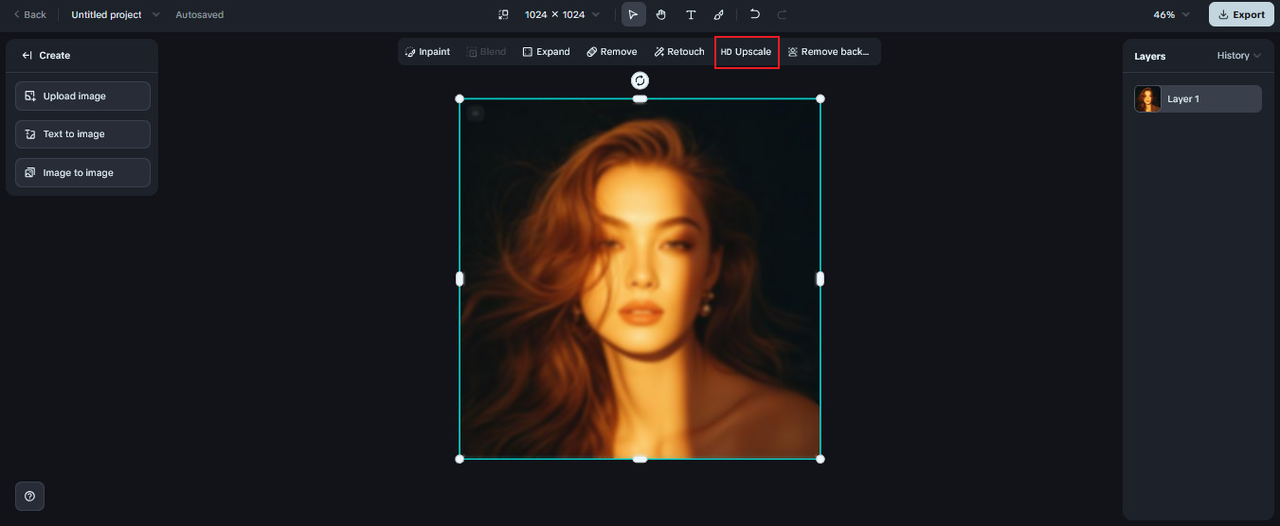Open the History dropdown
This screenshot has height=526, width=1280.
click(x=1239, y=56)
